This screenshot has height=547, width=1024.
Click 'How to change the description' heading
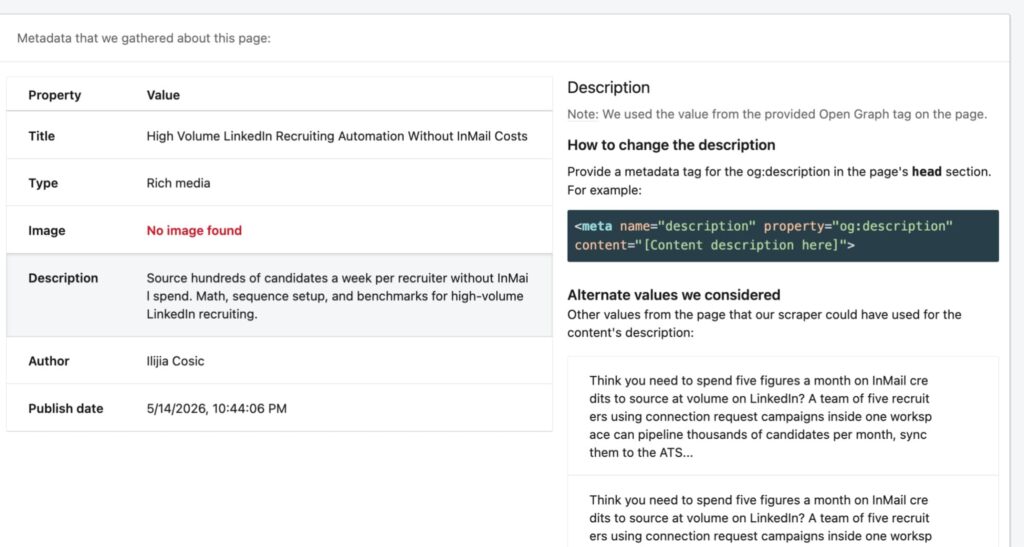click(671, 145)
